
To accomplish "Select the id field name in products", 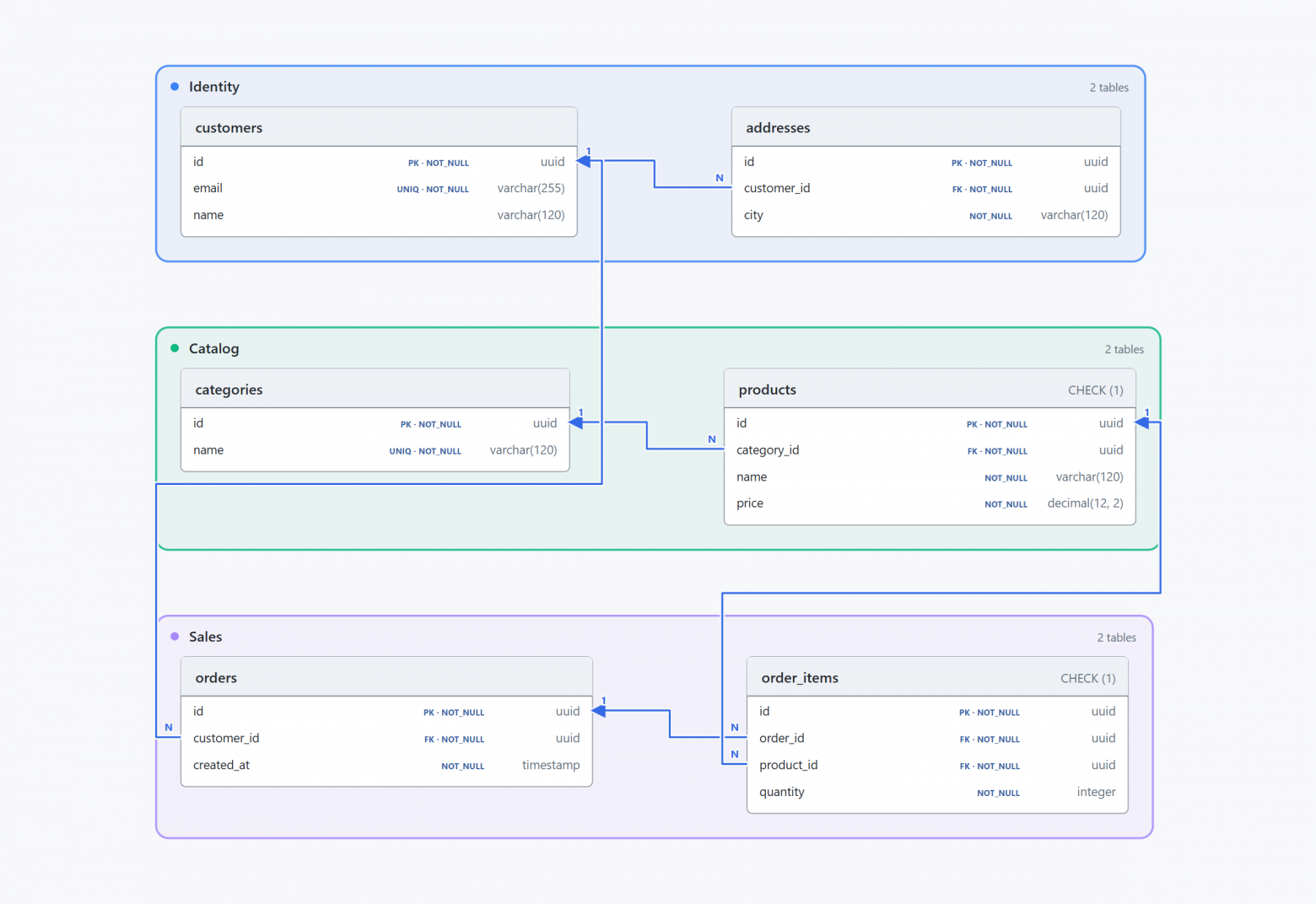I will (742, 423).
